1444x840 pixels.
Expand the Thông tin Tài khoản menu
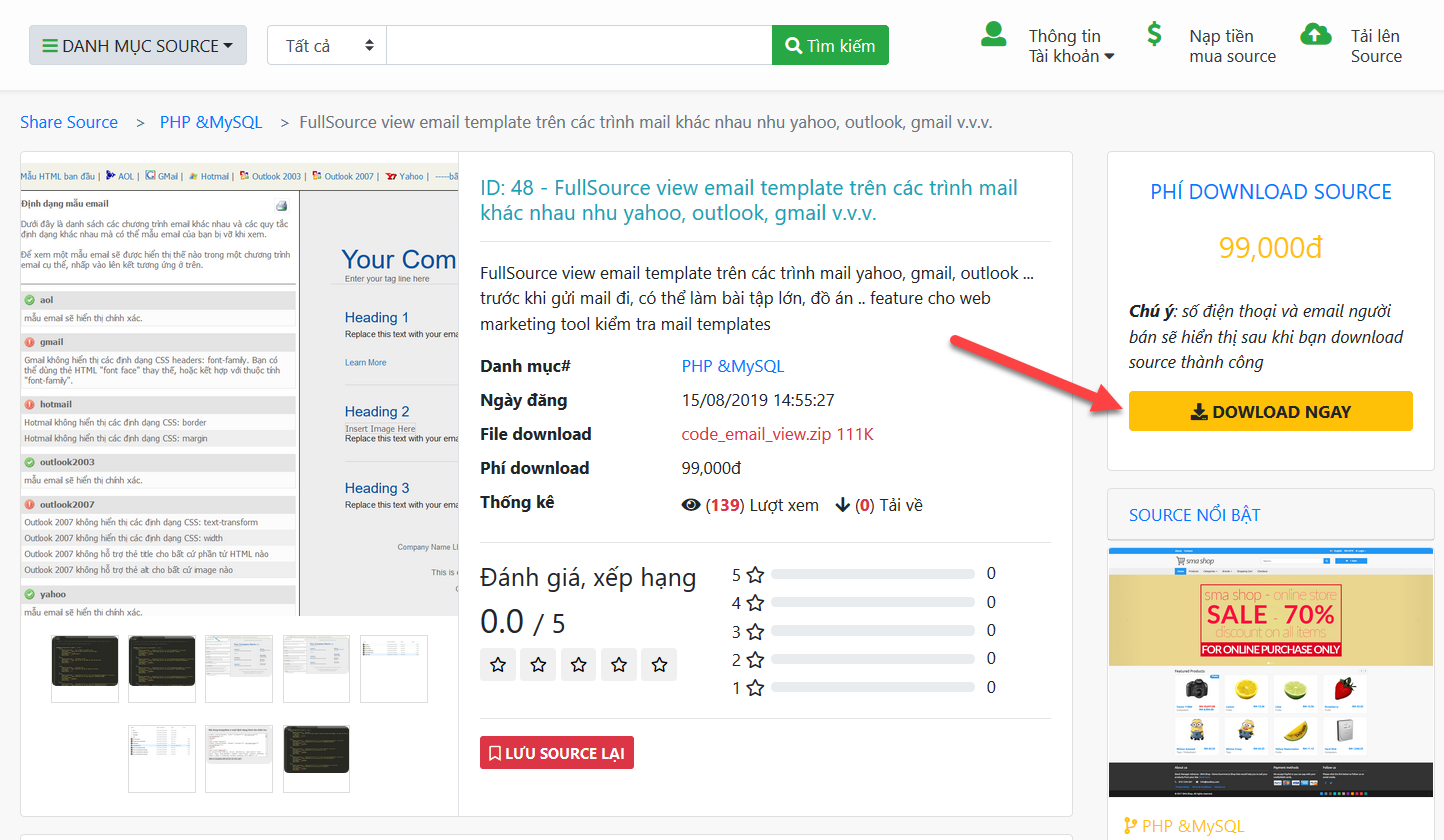click(x=1071, y=46)
